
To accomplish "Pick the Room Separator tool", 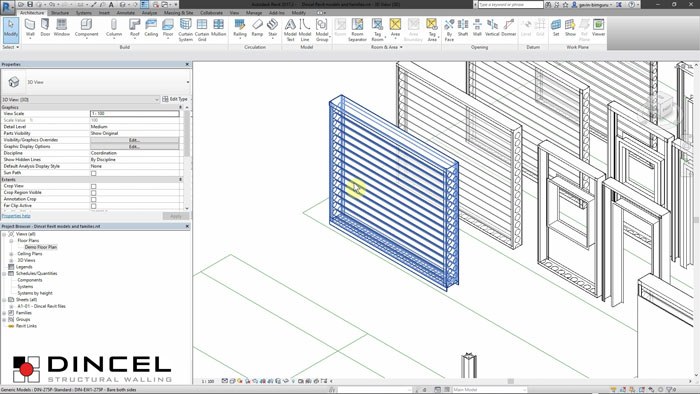I will 357,30.
